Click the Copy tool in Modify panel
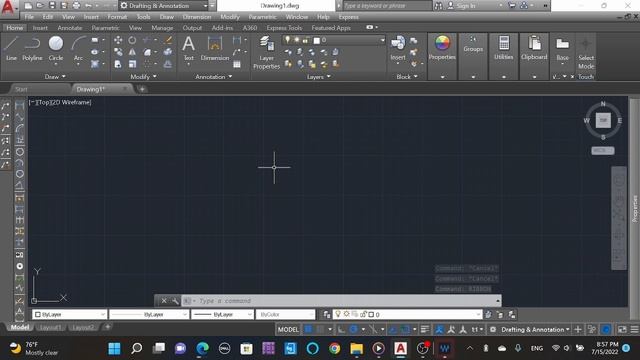Screen dimensions: 640x360 click(x=118, y=52)
